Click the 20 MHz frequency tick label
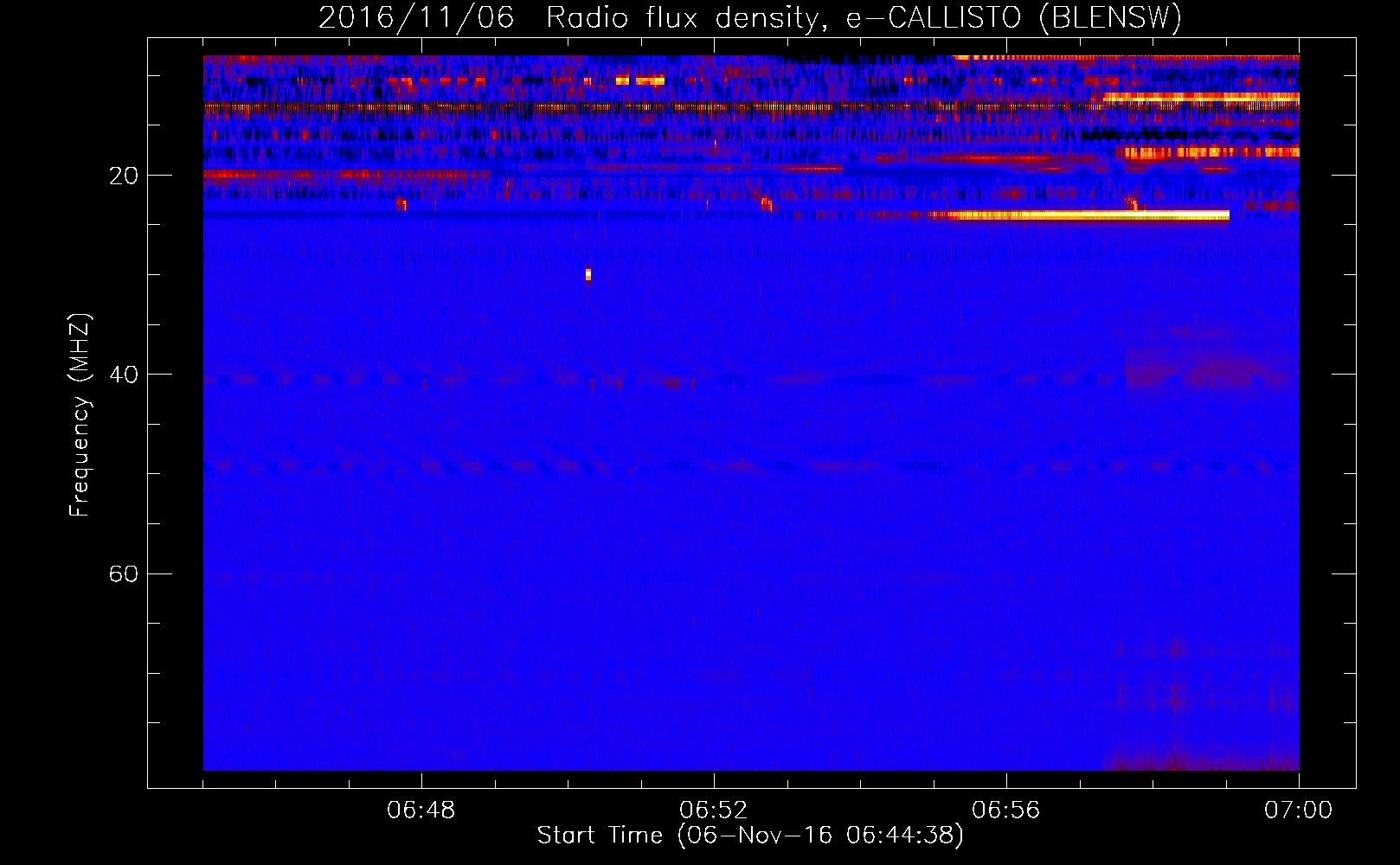1400x865 pixels. click(124, 176)
